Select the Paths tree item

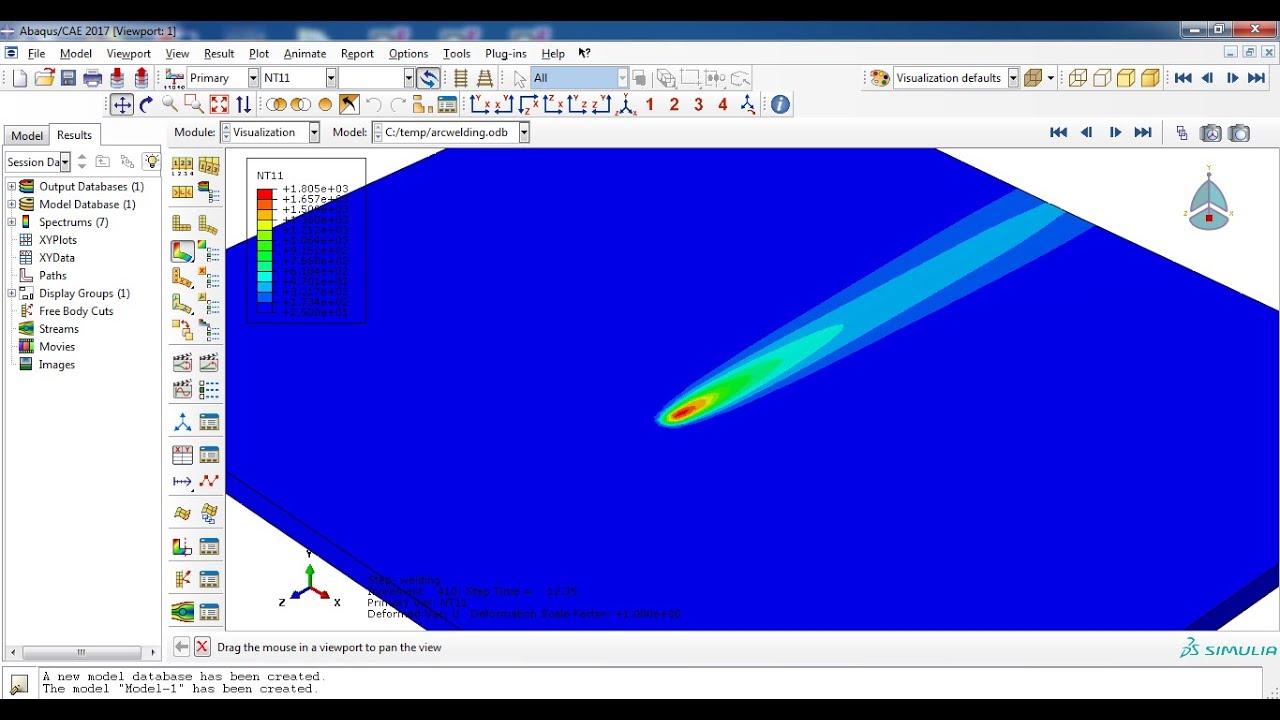pyautogui.click(x=52, y=275)
